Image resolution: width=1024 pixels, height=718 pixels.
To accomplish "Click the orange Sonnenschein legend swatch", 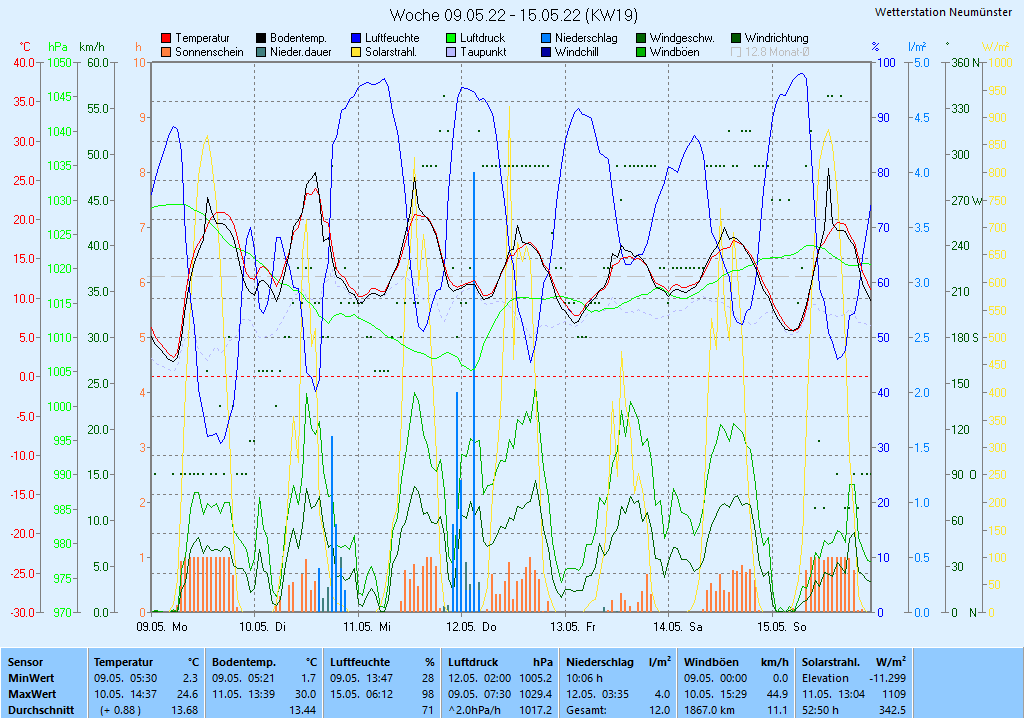I will 166,52.
